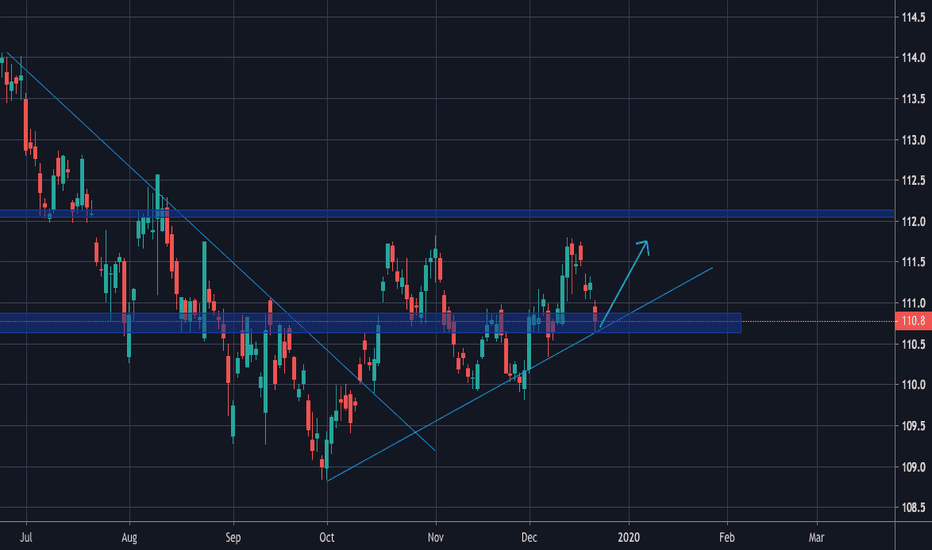Screen dimensions: 932x550
Task: Click the Dec label on time axis
Action: [x=529, y=538]
